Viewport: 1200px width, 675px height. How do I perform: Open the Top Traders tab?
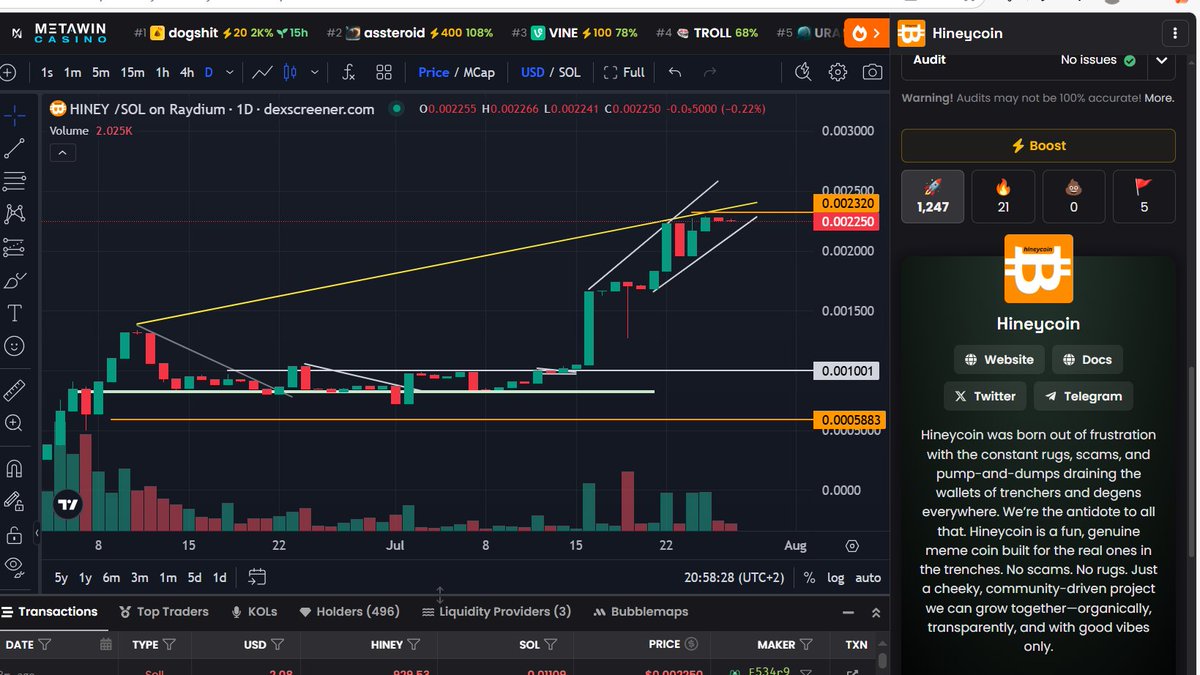[x=164, y=612]
